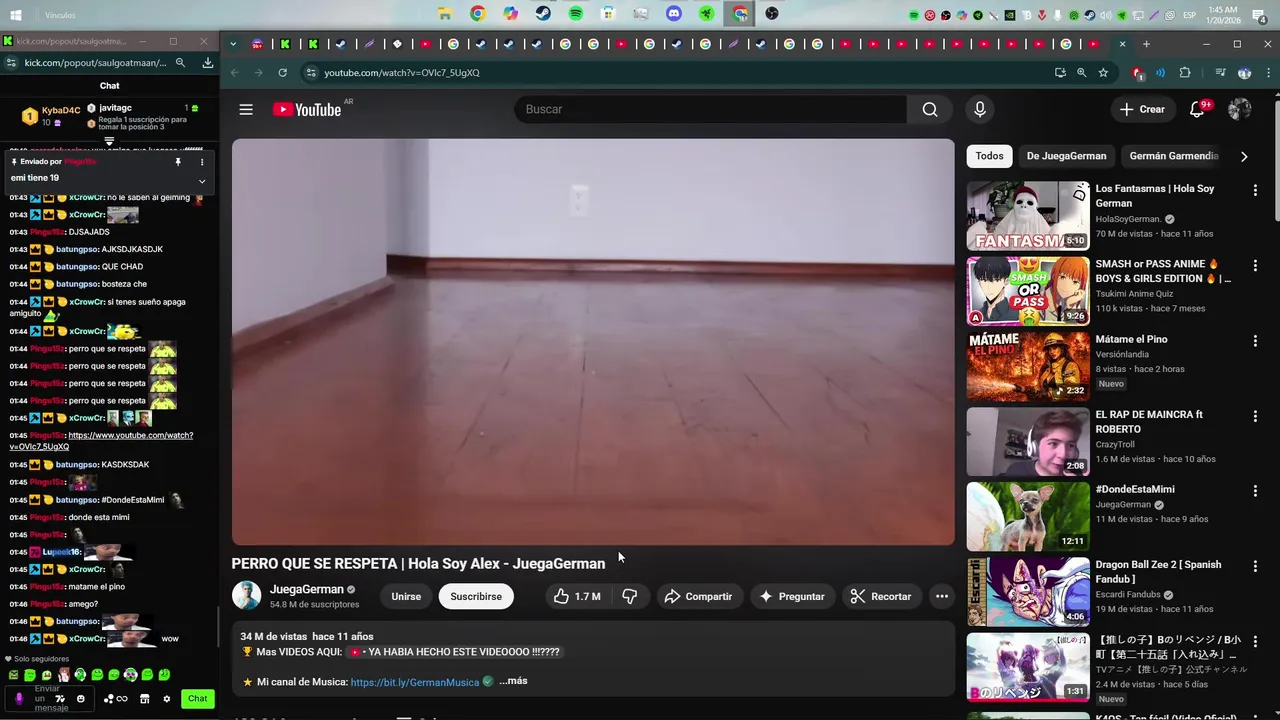Open more actions ellipsis below video
The height and width of the screenshot is (720, 1280).
coord(941,596)
